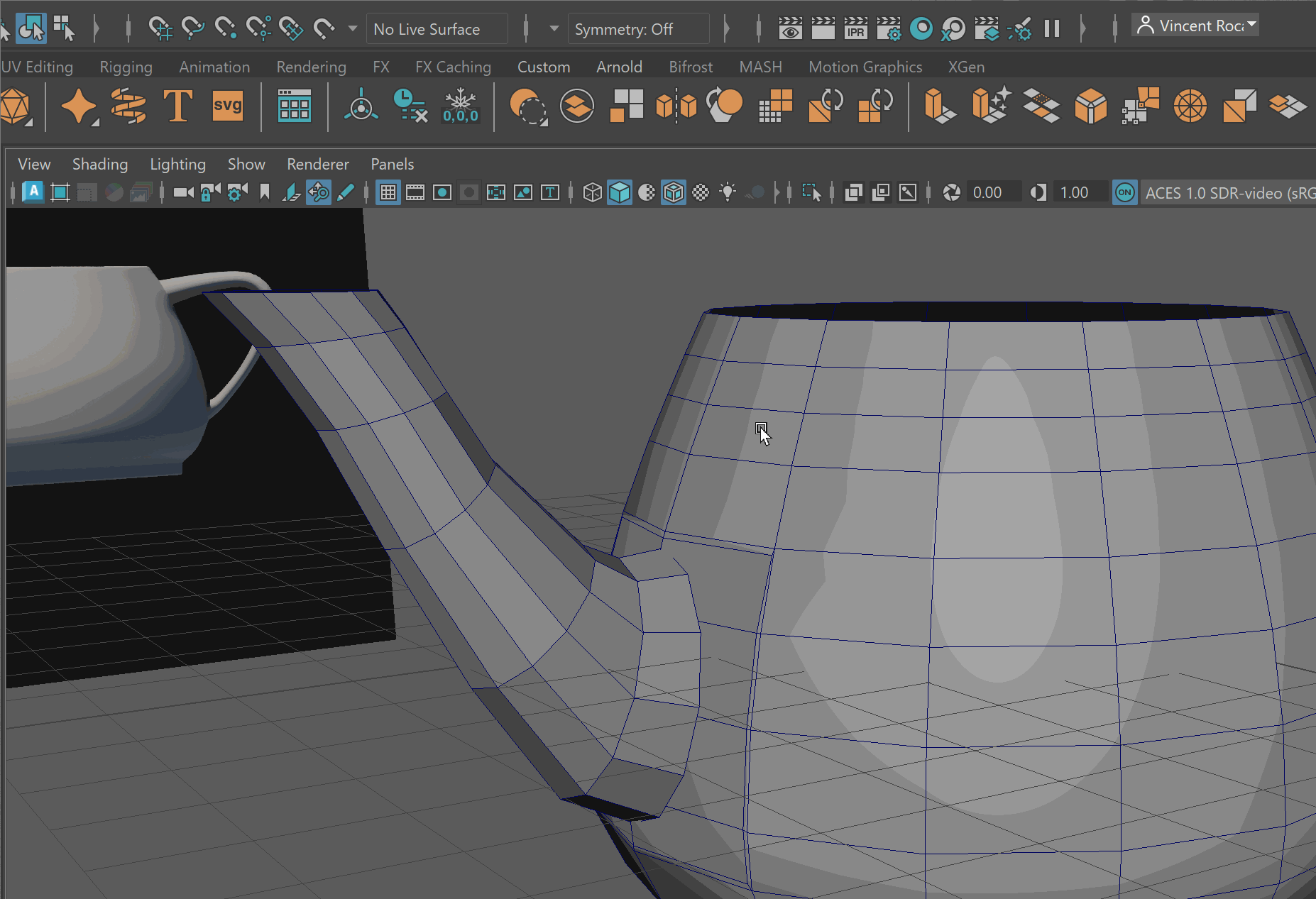Open the Shading panel menu

pos(99,164)
